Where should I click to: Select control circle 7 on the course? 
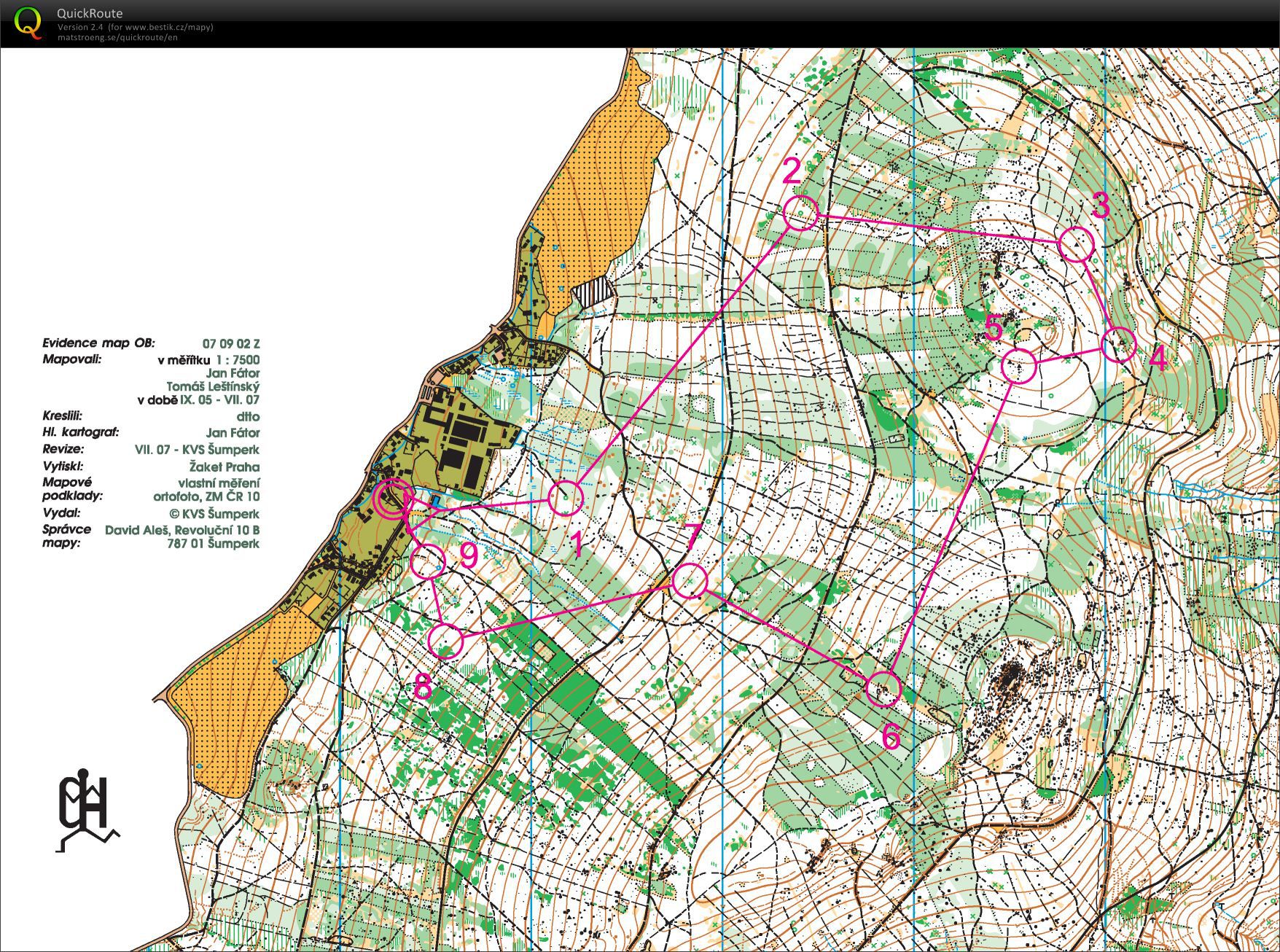tap(690, 582)
